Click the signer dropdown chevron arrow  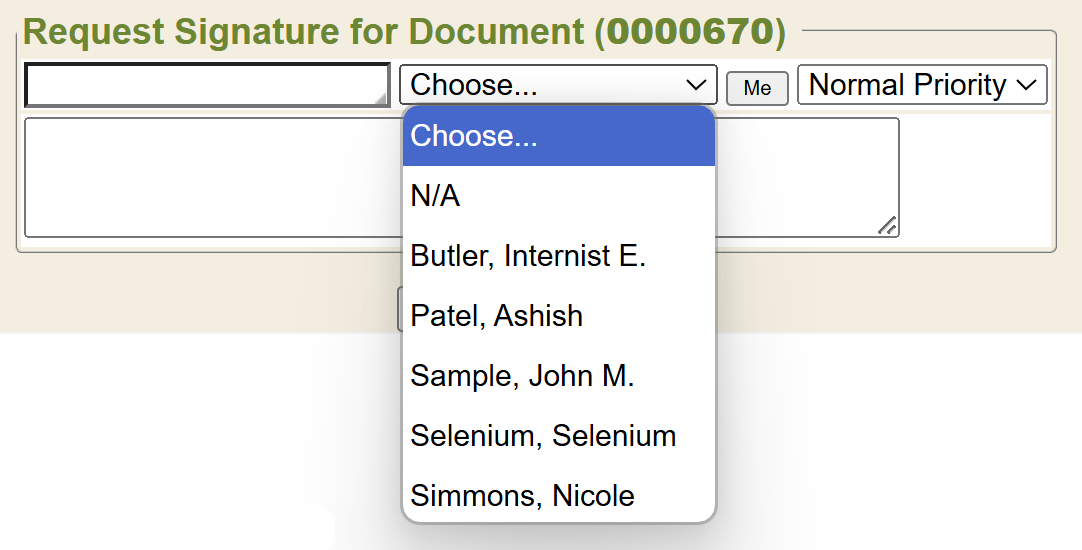697,85
